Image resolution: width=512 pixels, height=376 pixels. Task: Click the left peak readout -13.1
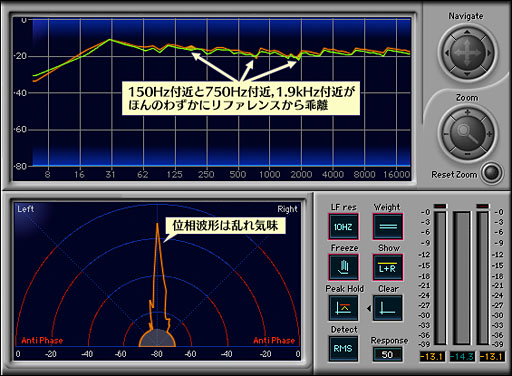click(x=432, y=357)
